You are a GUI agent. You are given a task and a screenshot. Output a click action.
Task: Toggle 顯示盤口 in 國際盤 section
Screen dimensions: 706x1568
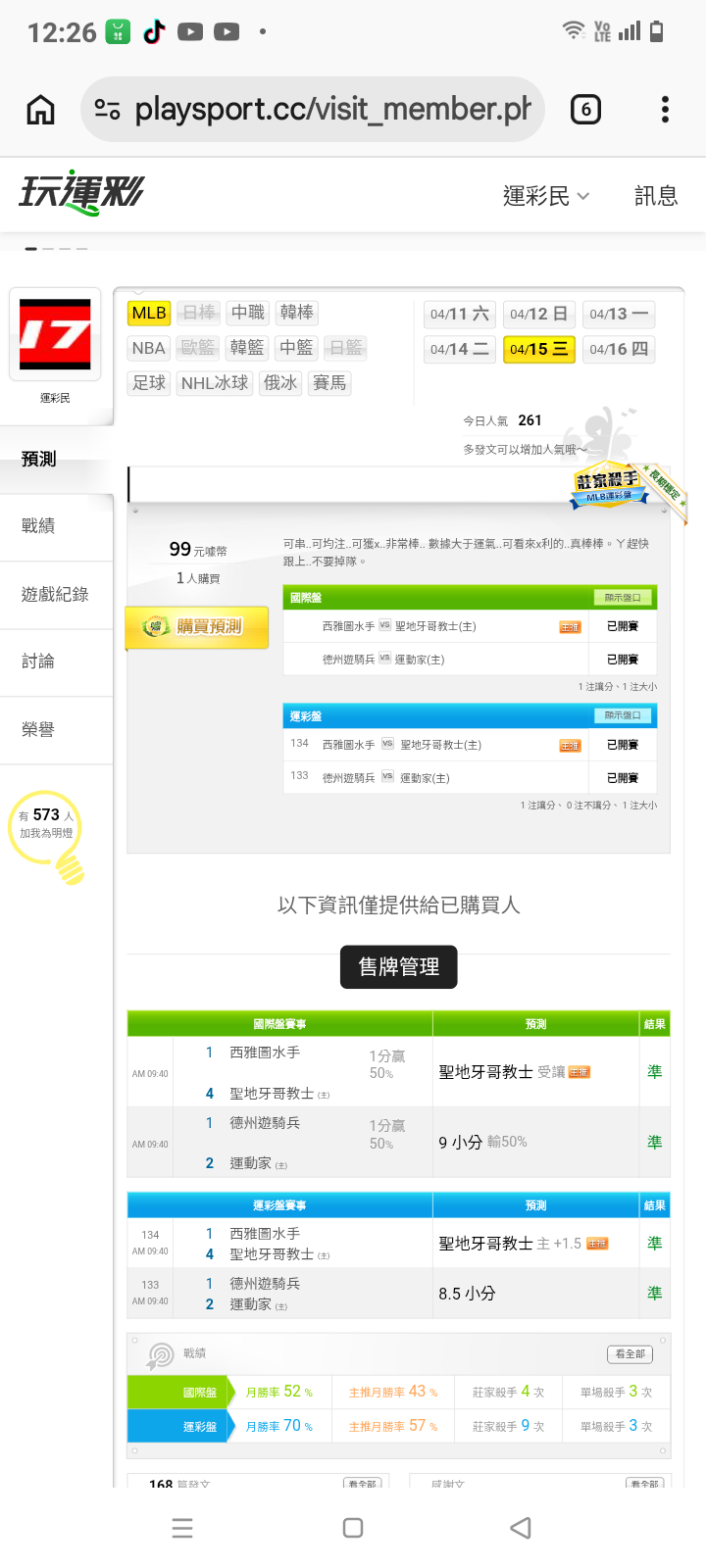click(x=623, y=598)
